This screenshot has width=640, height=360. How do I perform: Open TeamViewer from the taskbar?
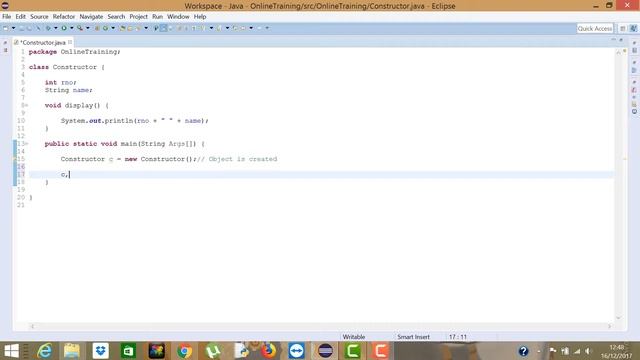pos(296,351)
